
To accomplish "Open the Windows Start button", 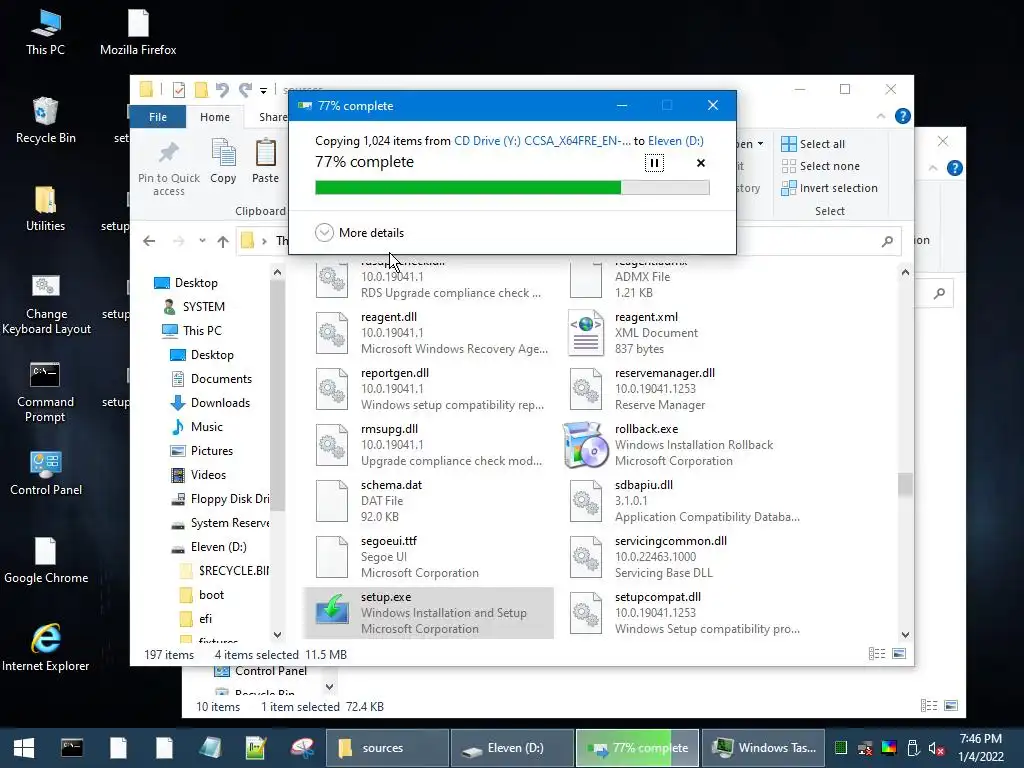I will click(x=24, y=748).
